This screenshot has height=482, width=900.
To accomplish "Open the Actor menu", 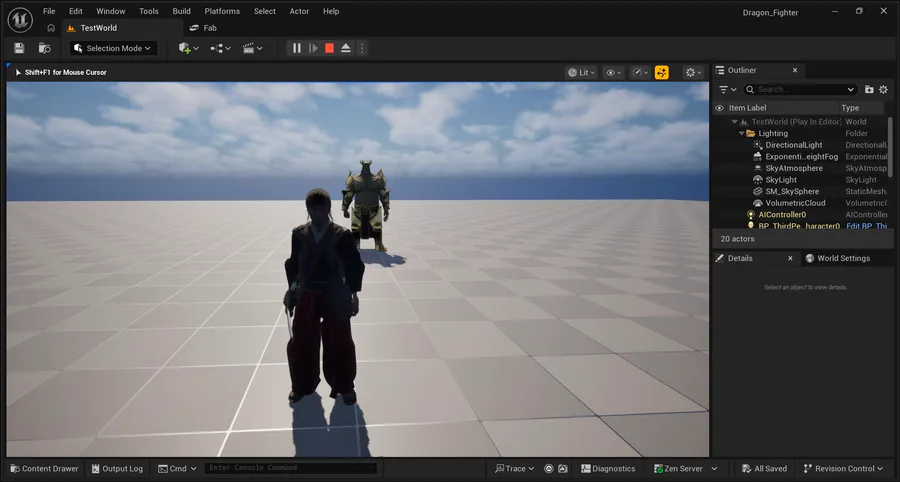I will click(x=299, y=11).
